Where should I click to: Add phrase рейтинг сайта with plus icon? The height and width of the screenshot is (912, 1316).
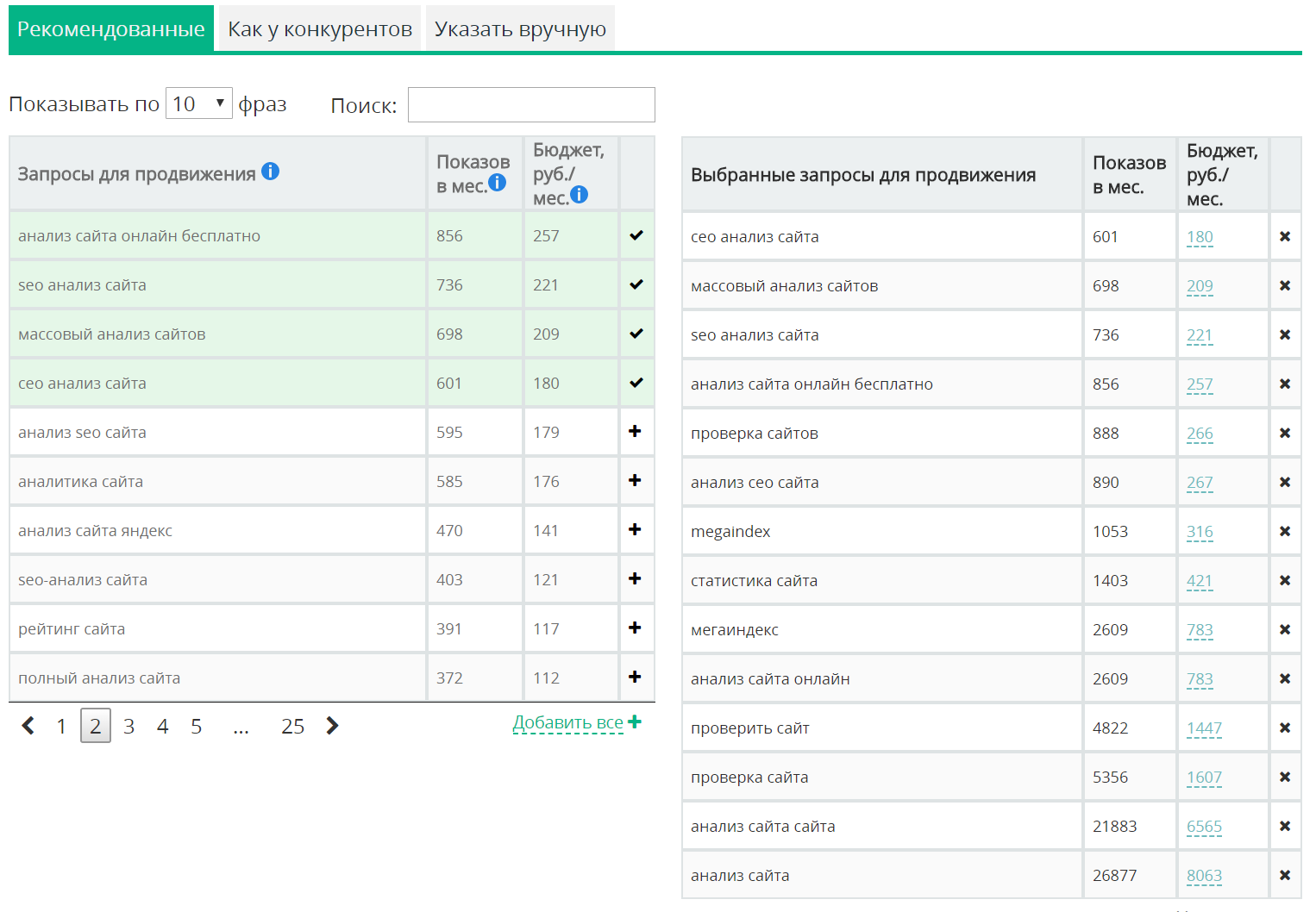point(635,628)
